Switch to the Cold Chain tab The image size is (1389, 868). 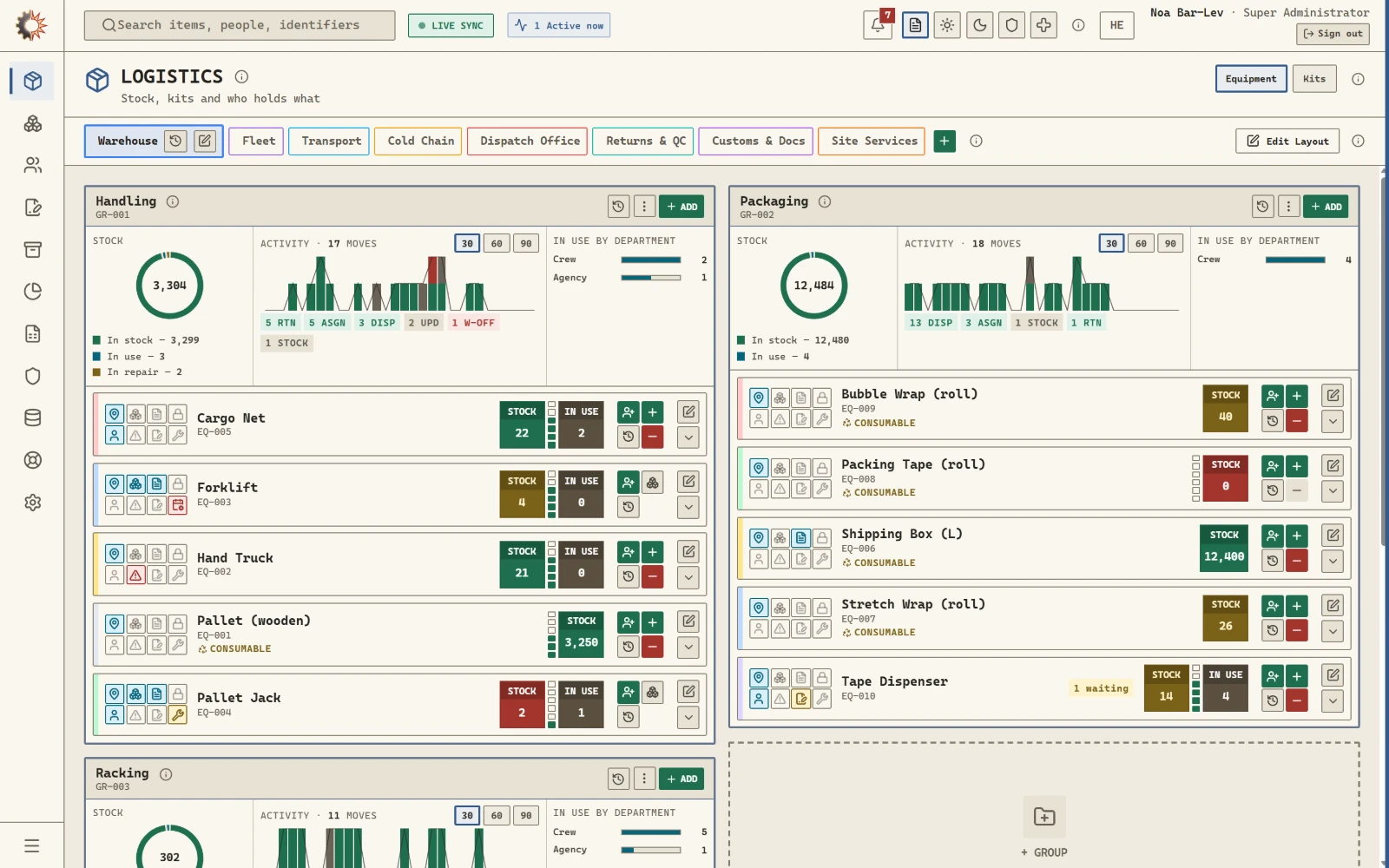click(x=420, y=141)
